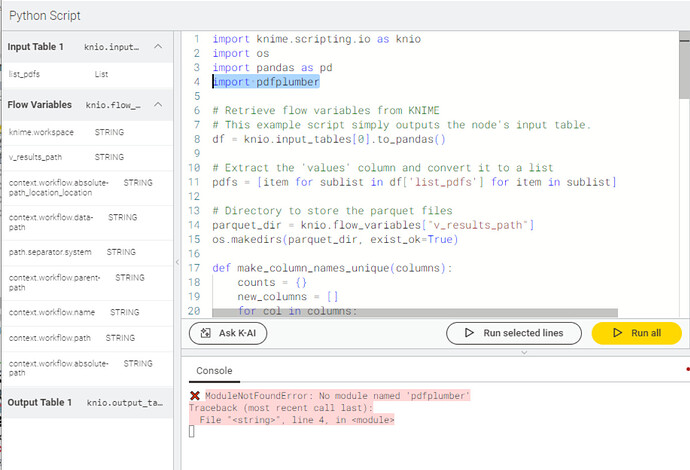Collapse left panel via splitter arrow

[177, 262]
